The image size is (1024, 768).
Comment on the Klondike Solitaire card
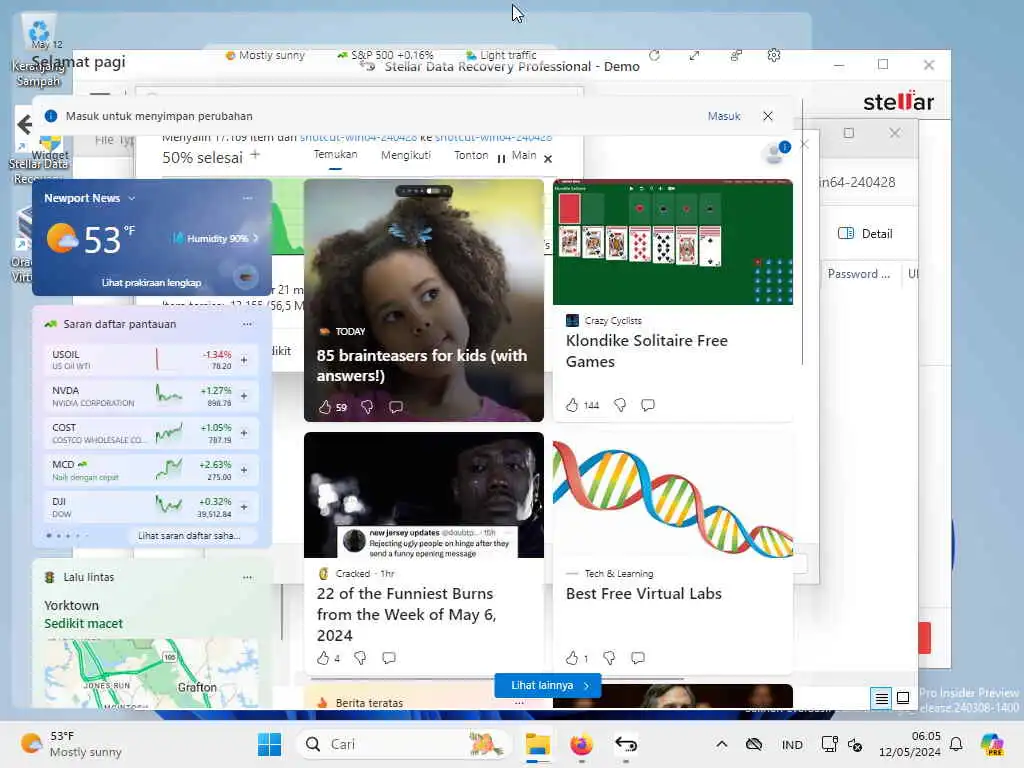pos(648,405)
